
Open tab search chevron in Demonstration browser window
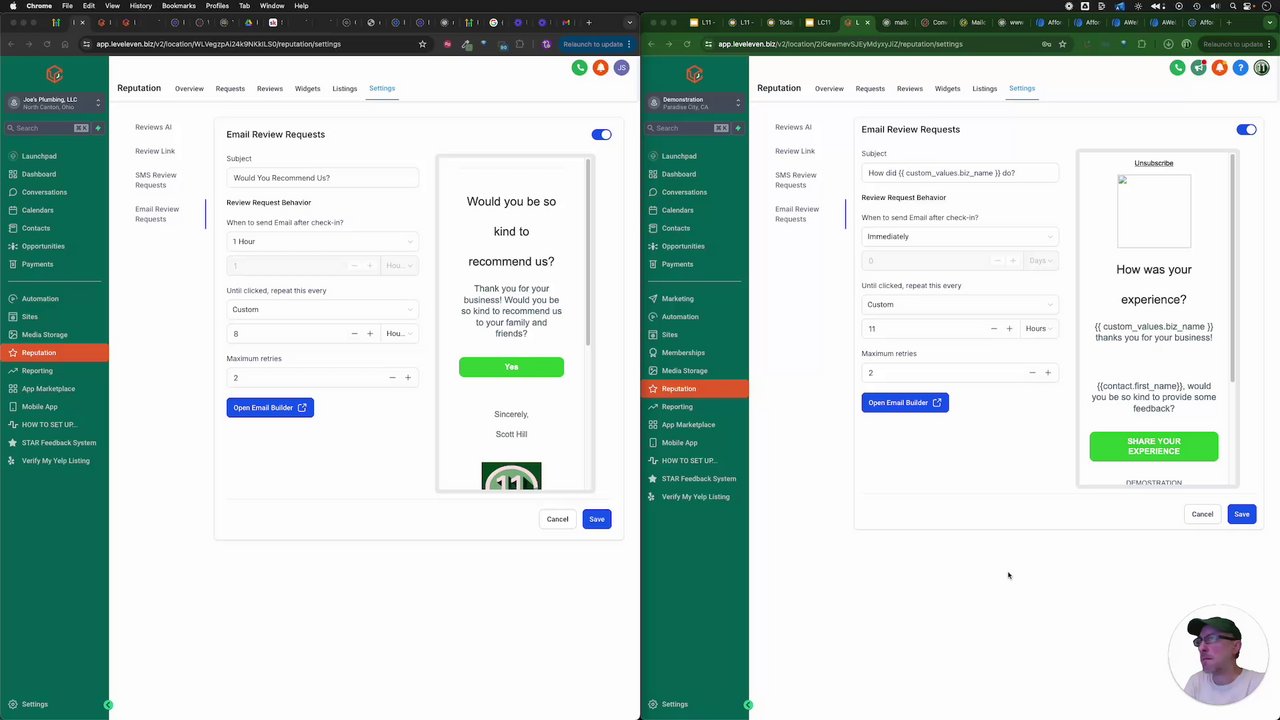tap(1269, 22)
